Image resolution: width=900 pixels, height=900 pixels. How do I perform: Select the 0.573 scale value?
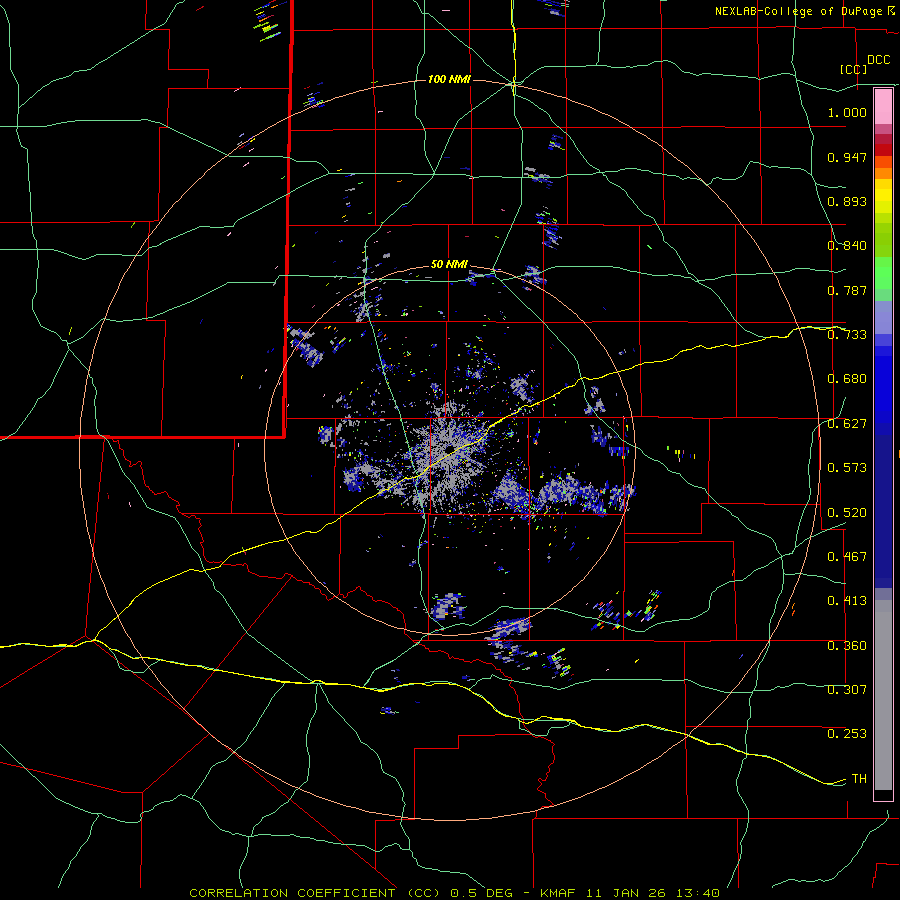[x=847, y=468]
